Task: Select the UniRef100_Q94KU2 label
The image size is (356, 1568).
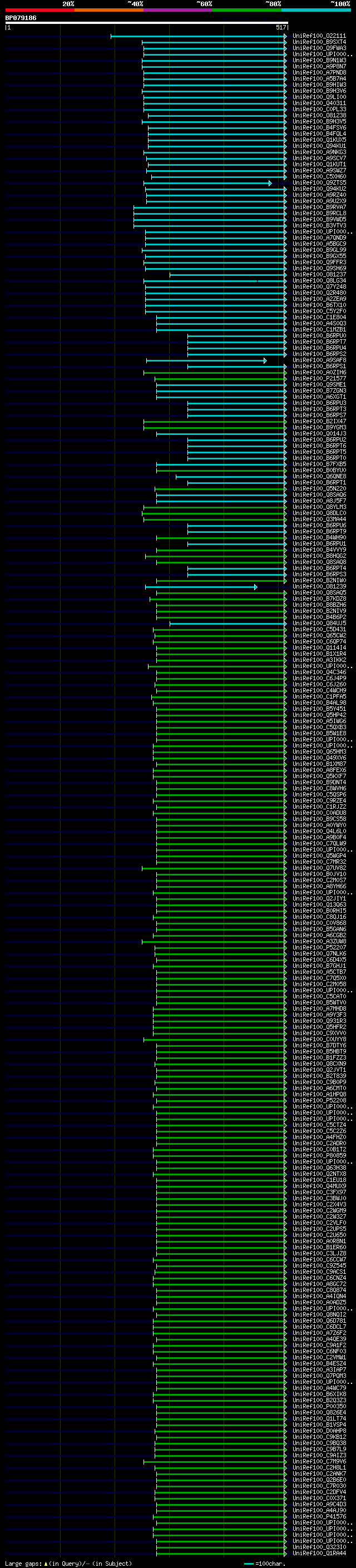Action: pos(319,189)
